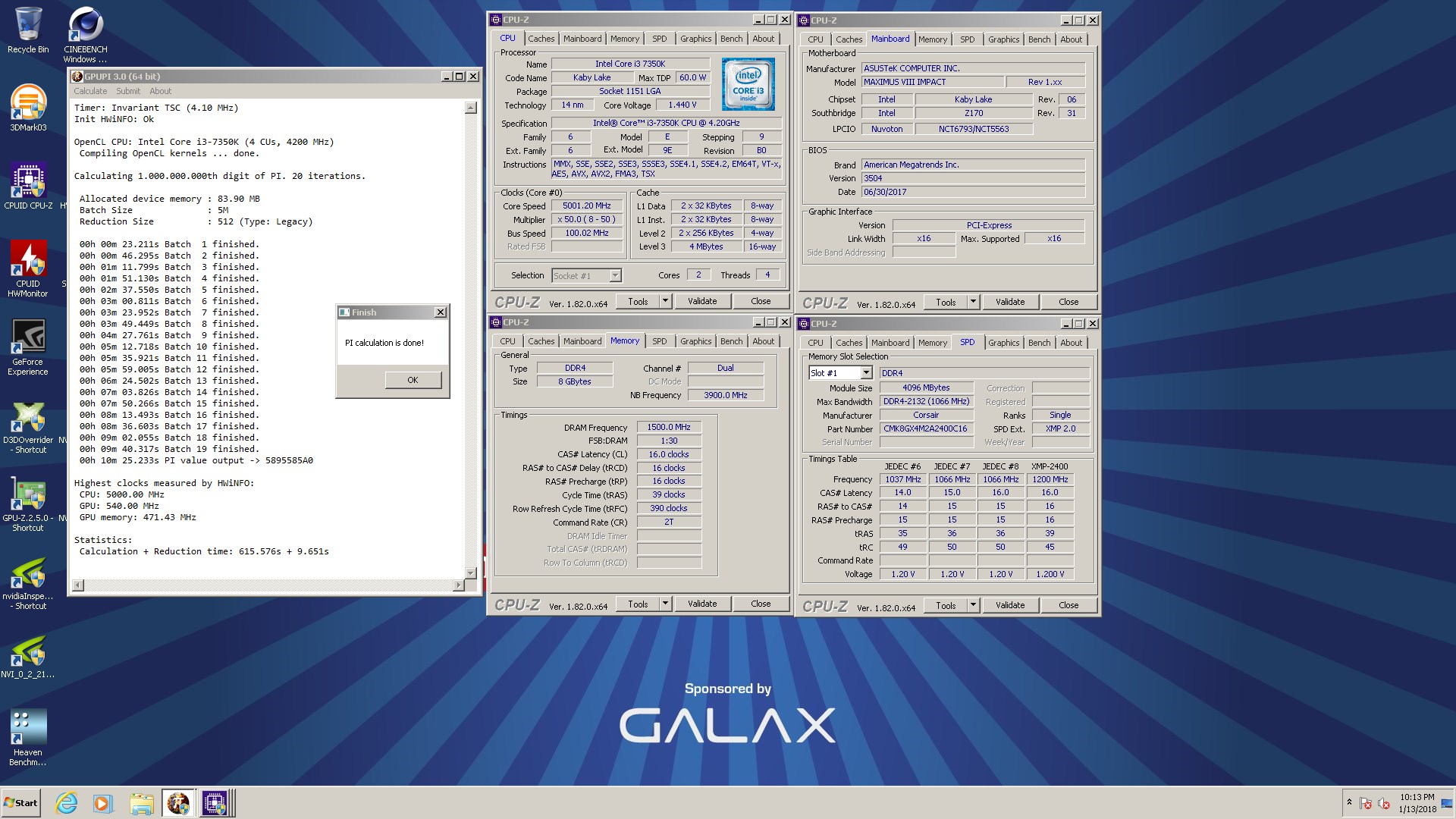Screen dimensions: 1456x819
Task: Click the MAXIMUS VIII IMPACT model field
Action: 933,82
